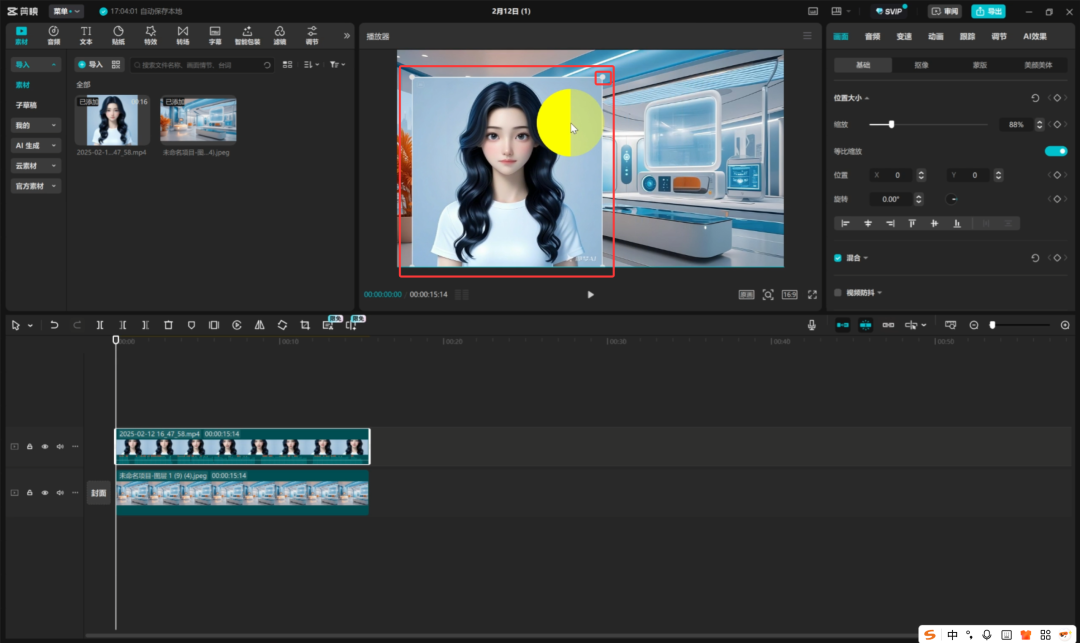Image resolution: width=1080 pixels, height=643 pixels.
Task: Open the filter dropdown in media panel
Action: tap(337, 65)
